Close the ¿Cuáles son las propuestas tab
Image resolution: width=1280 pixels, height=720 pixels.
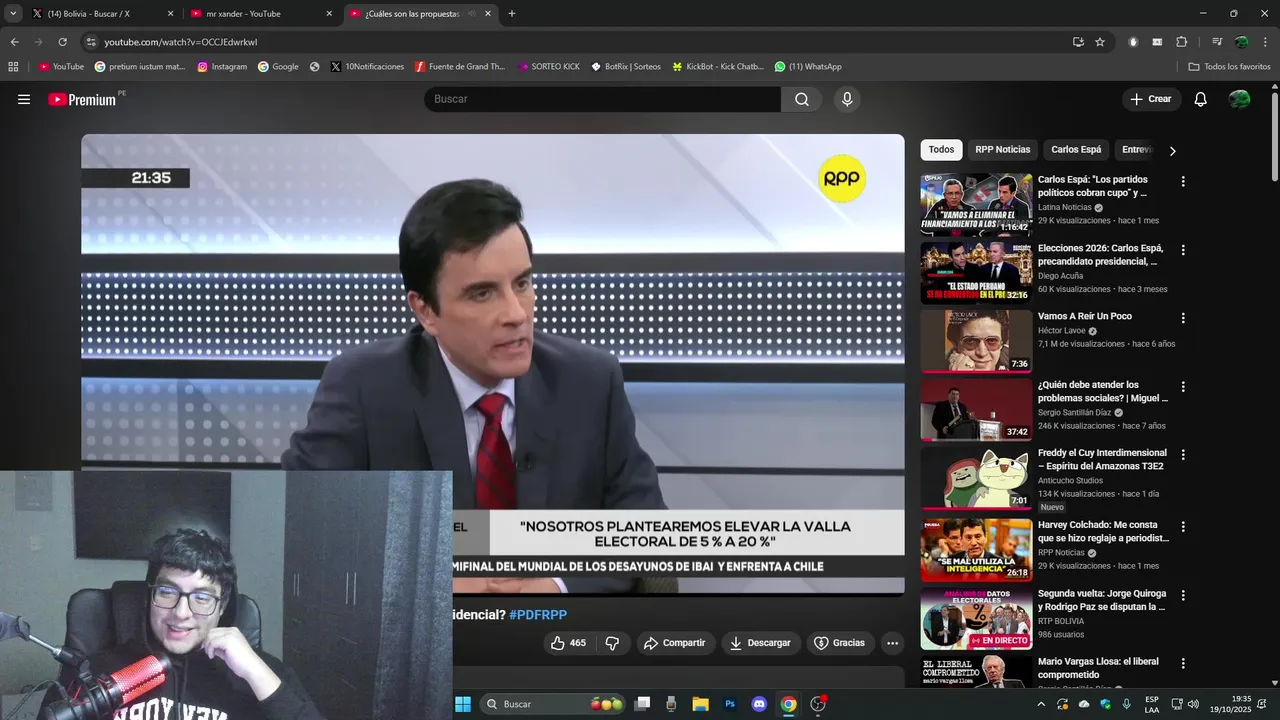click(488, 14)
